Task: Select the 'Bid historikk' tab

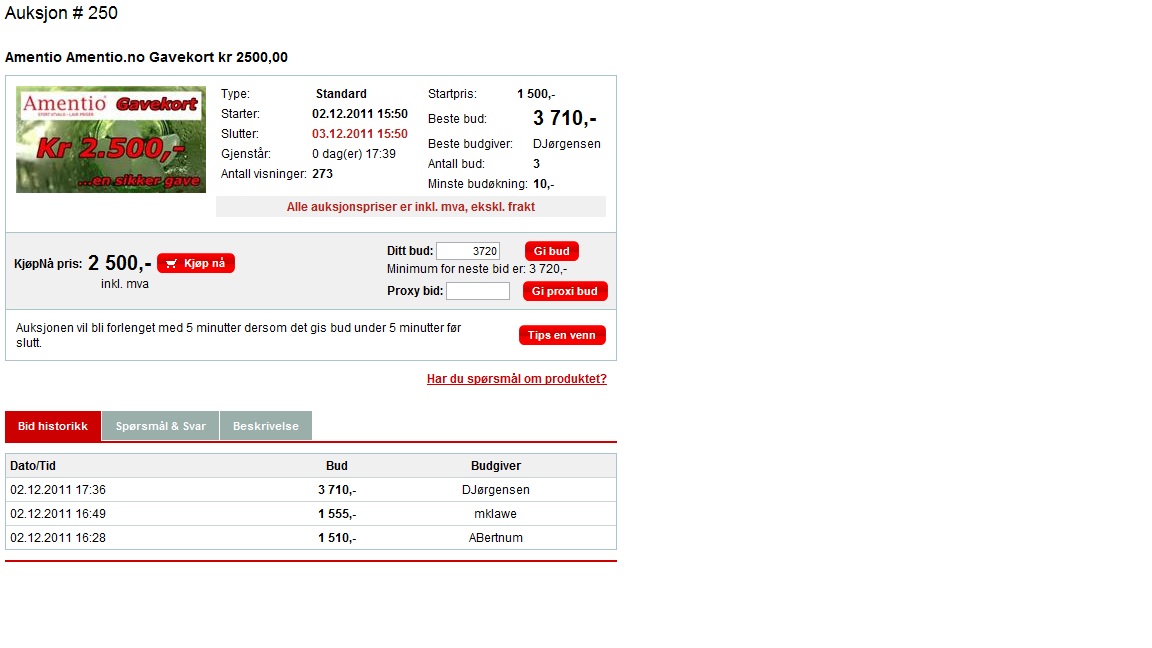Action: [53, 426]
